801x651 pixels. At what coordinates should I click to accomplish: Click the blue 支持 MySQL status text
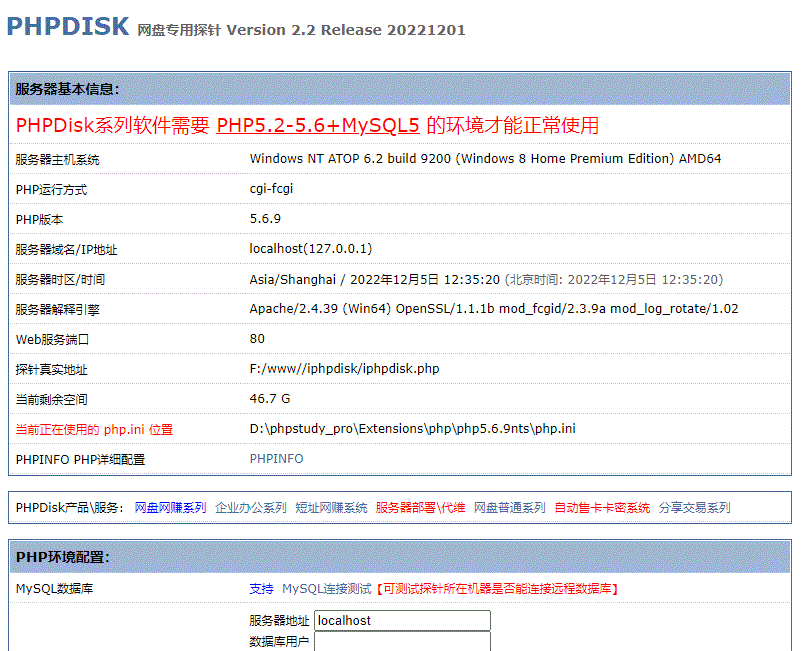(261, 589)
